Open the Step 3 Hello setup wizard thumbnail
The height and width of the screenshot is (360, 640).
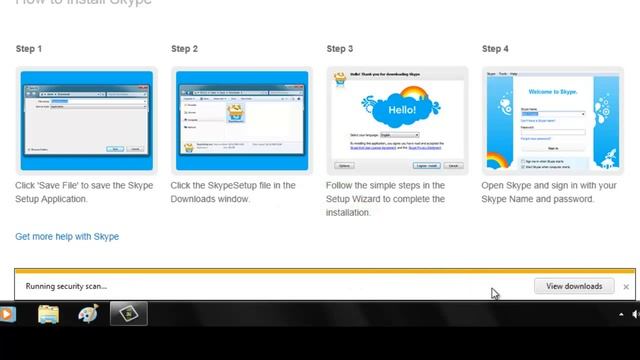398,120
